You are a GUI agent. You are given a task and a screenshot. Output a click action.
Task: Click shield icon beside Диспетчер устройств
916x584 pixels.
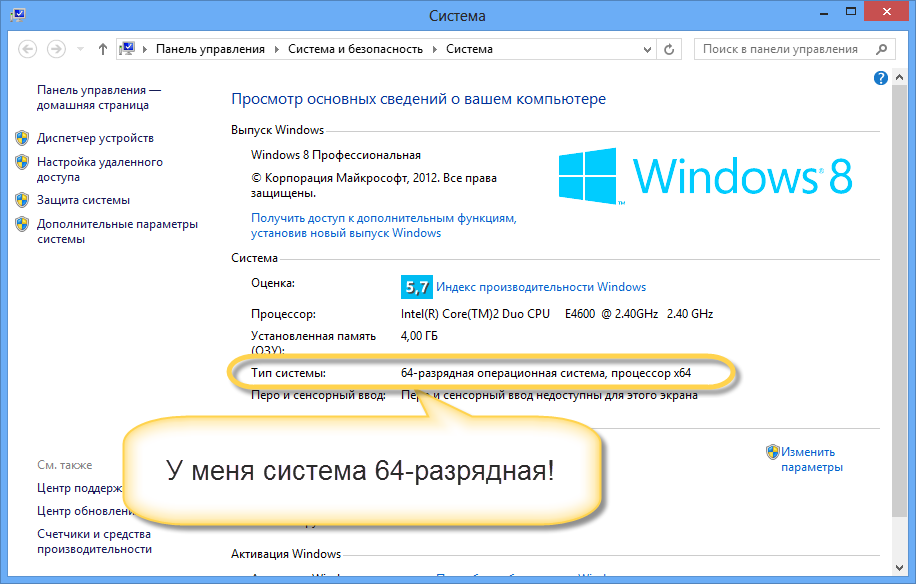[22, 138]
